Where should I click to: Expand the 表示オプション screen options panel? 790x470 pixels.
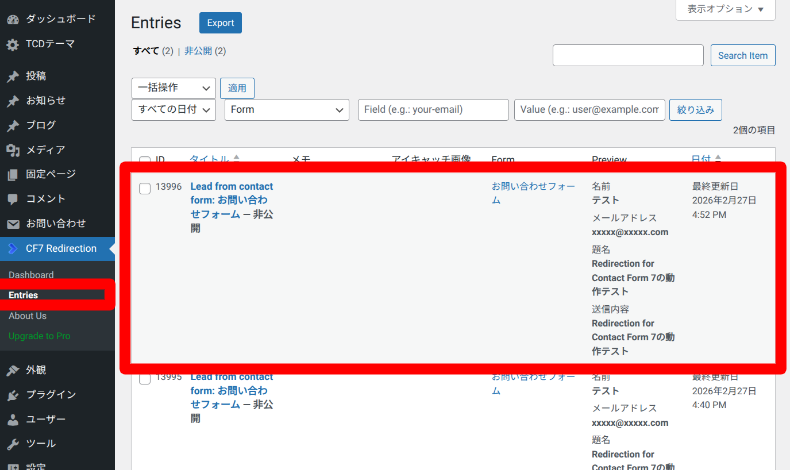pyautogui.click(x=726, y=9)
